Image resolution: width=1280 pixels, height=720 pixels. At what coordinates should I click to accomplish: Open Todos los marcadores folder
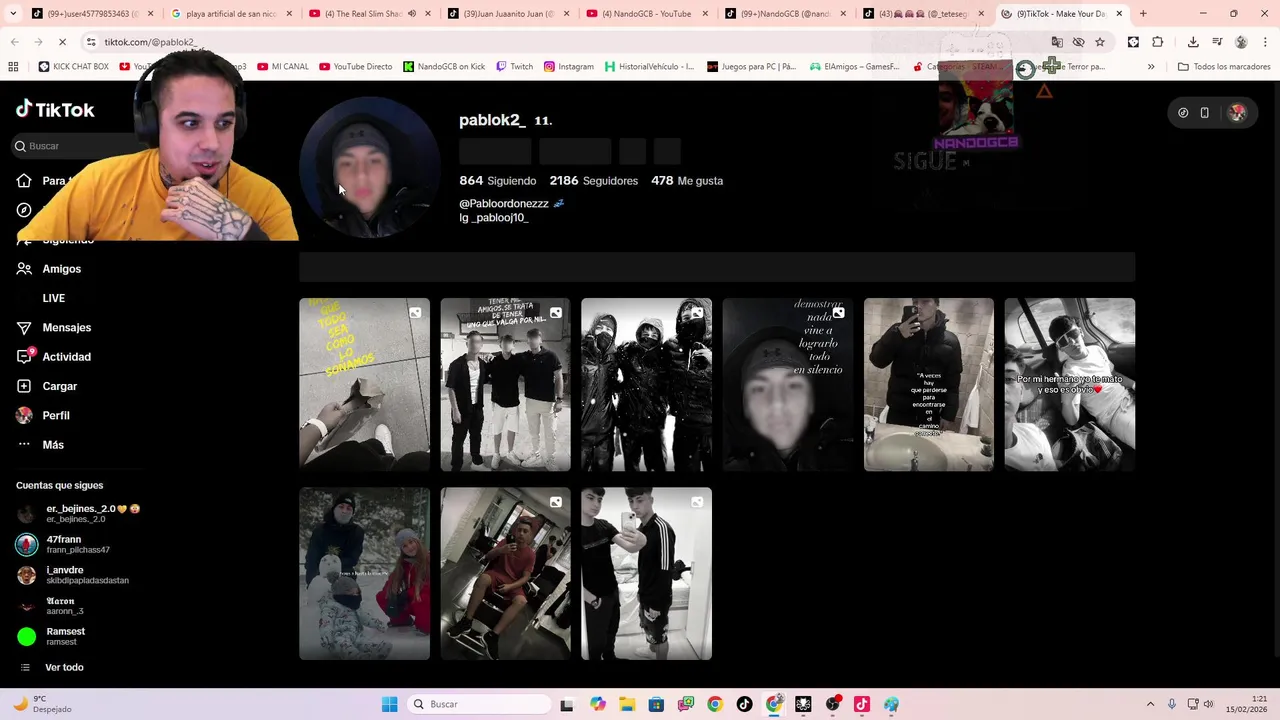click(x=1224, y=67)
